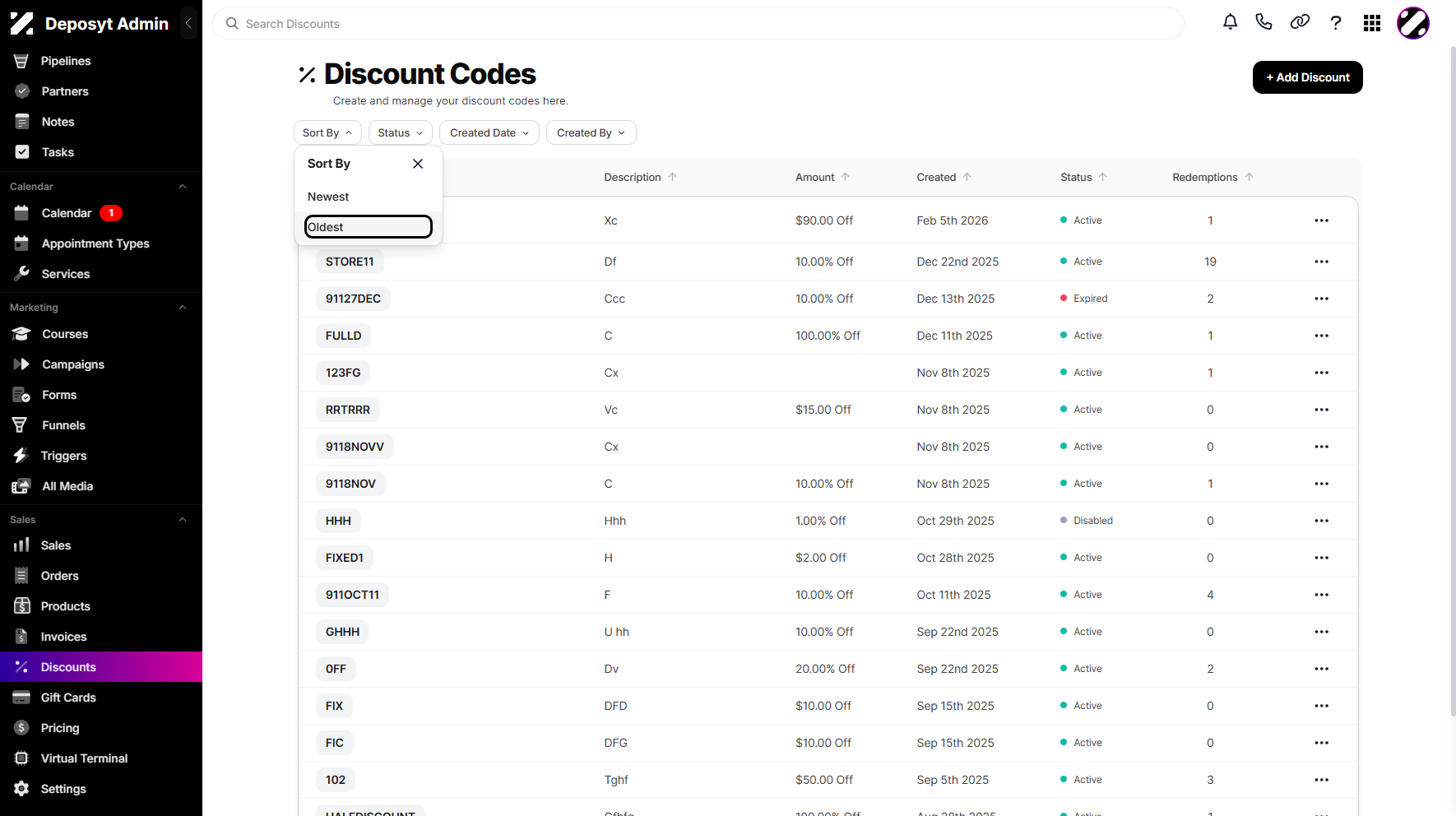The image size is (1456, 816).
Task: Open the Calendar page with badge
Action: click(x=101, y=213)
